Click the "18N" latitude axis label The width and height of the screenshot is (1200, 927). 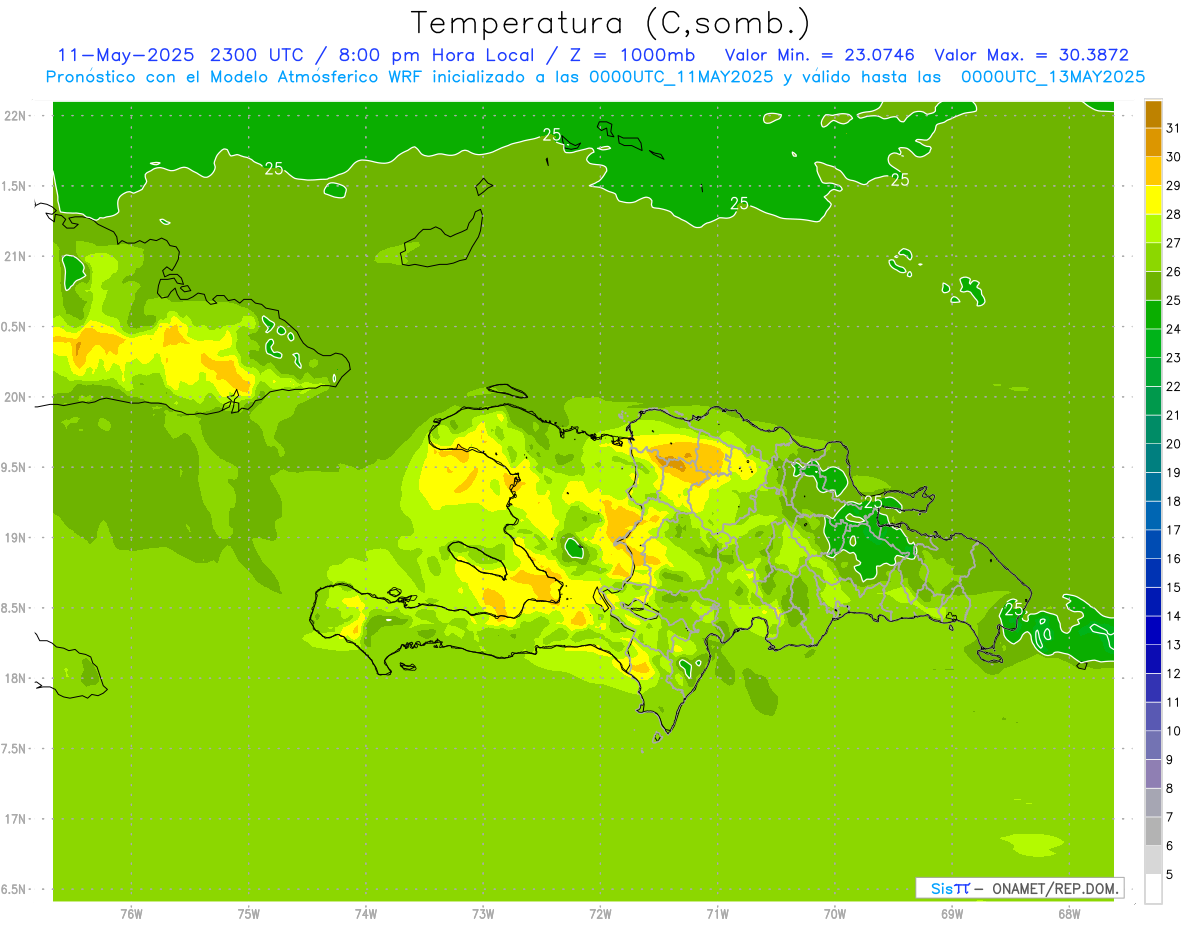(15, 679)
